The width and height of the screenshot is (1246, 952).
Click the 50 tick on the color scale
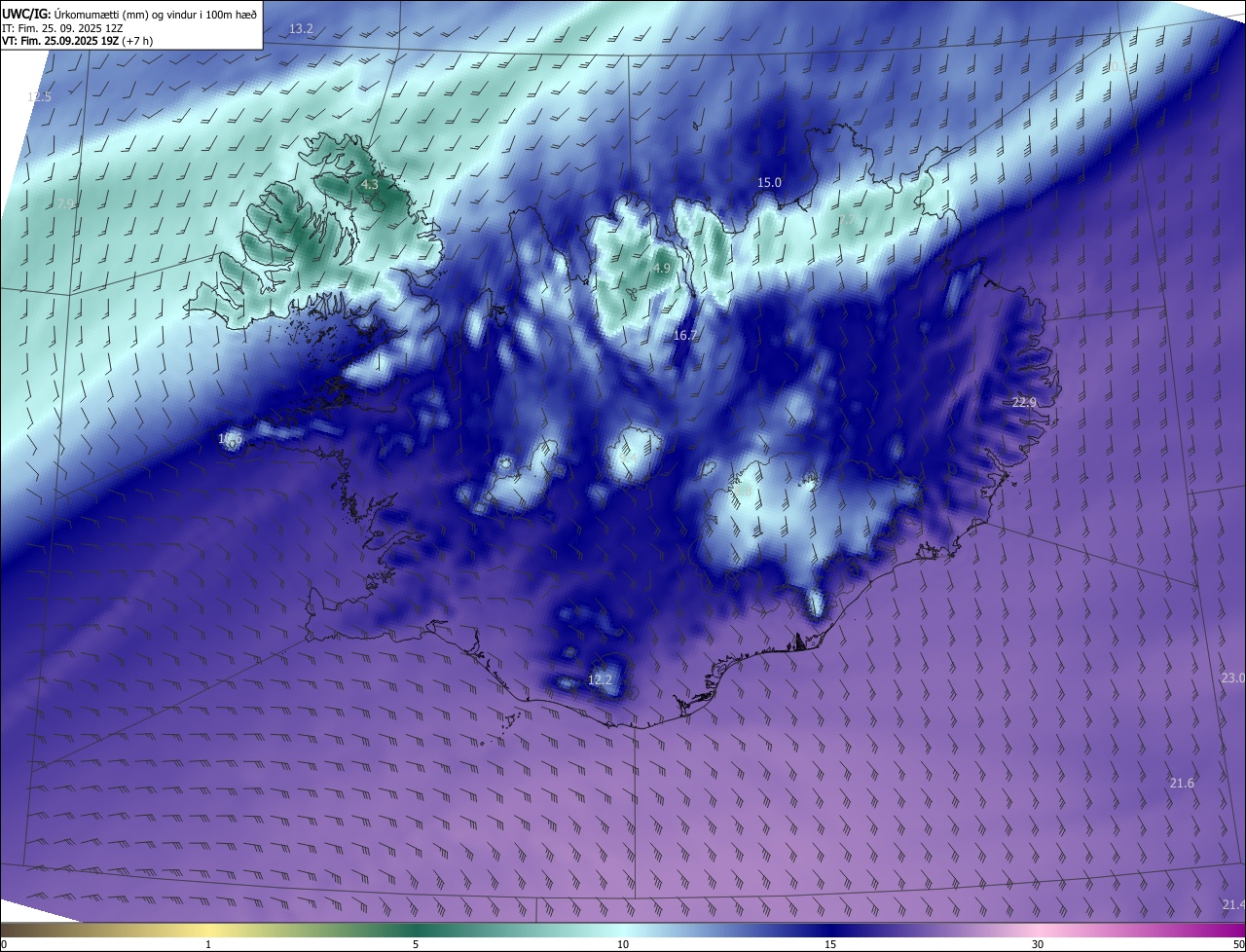(x=1238, y=944)
